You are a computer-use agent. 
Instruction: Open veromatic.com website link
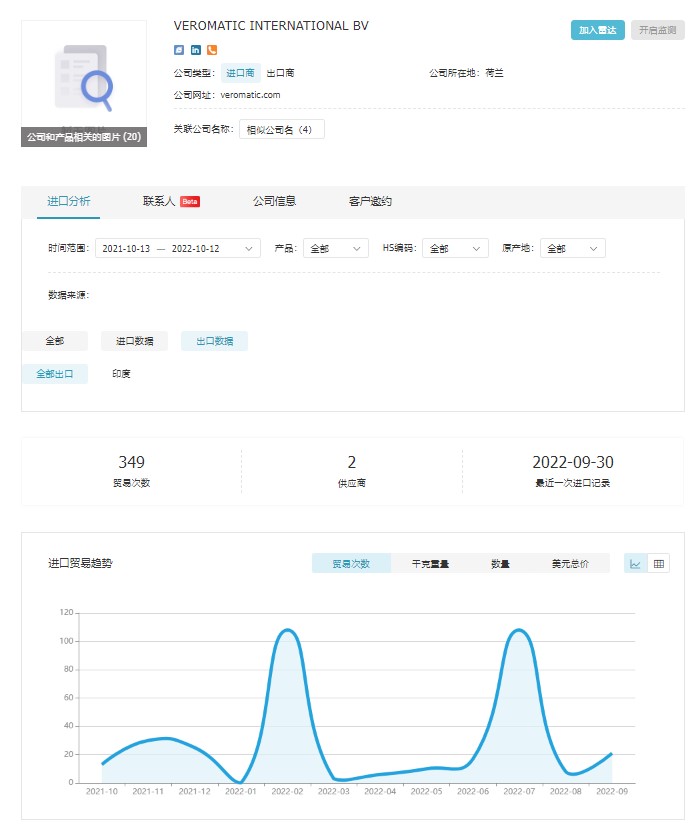point(250,95)
